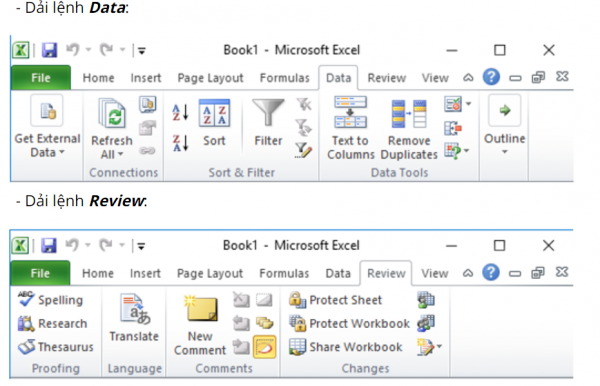
Task: Sort A to Z ascending
Action: [x=180, y=112]
